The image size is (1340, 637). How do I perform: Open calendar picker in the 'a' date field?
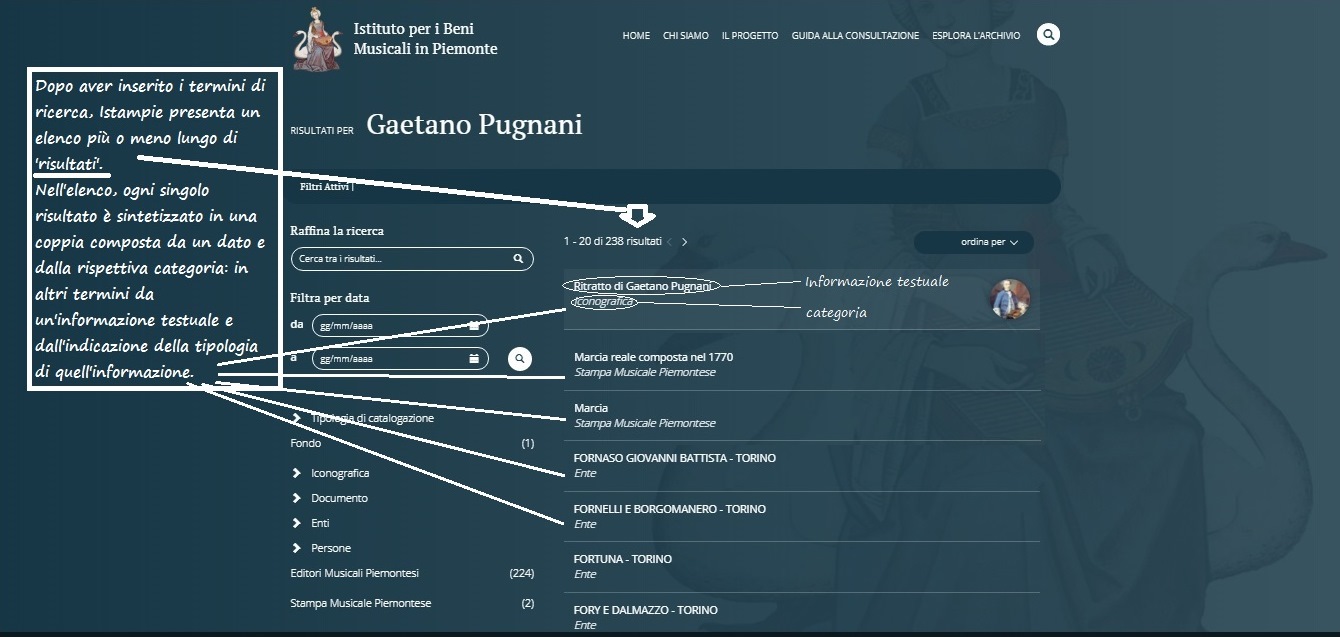(474, 359)
